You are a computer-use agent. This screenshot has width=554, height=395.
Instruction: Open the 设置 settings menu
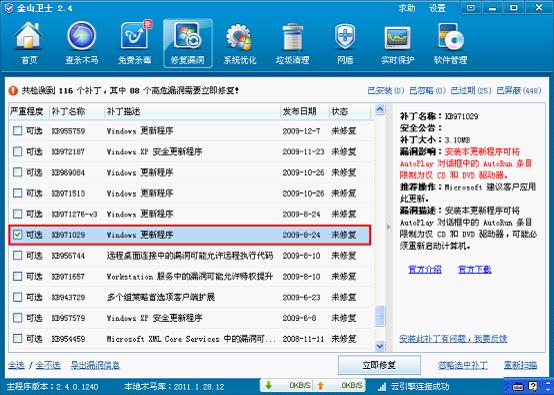click(437, 8)
